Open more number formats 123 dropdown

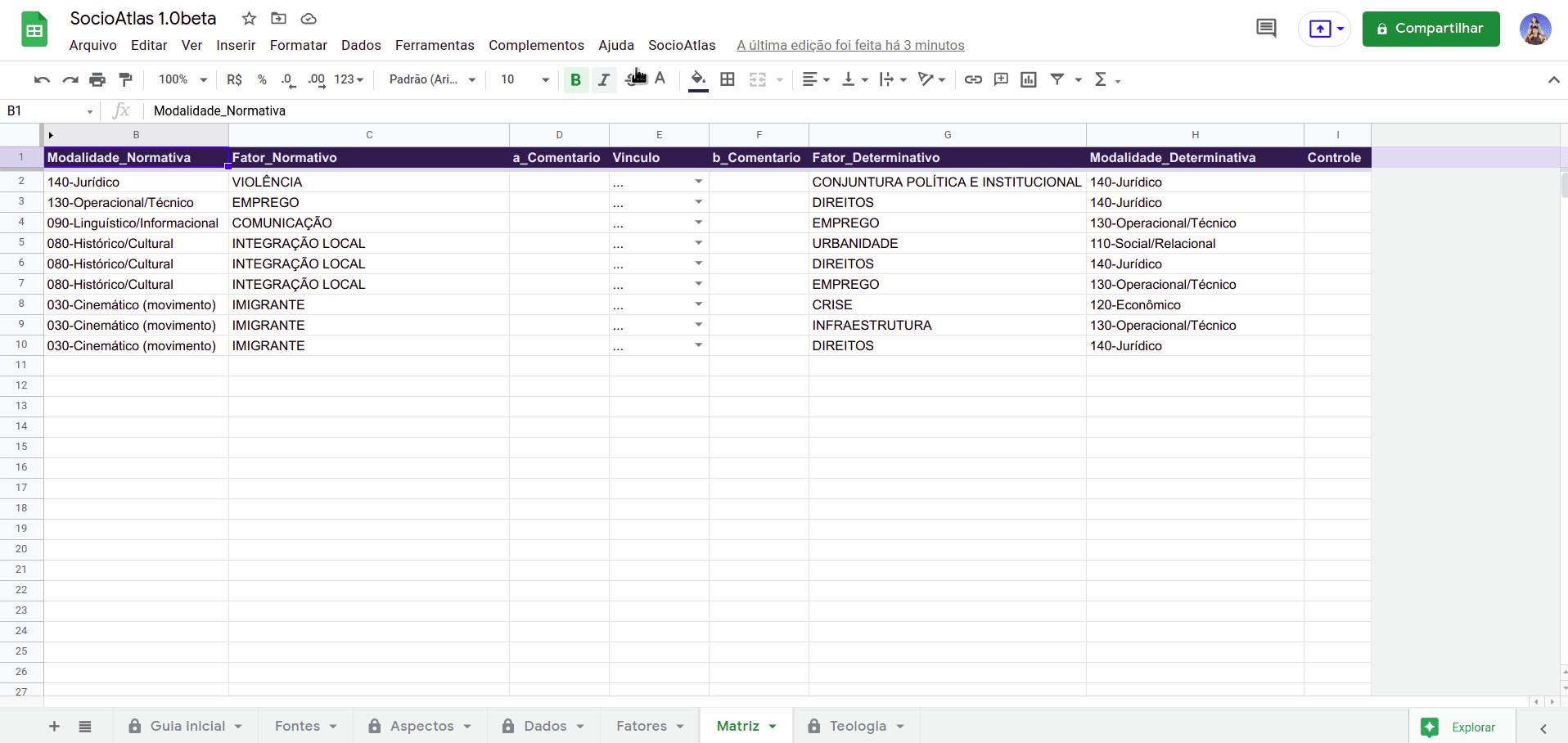[349, 79]
